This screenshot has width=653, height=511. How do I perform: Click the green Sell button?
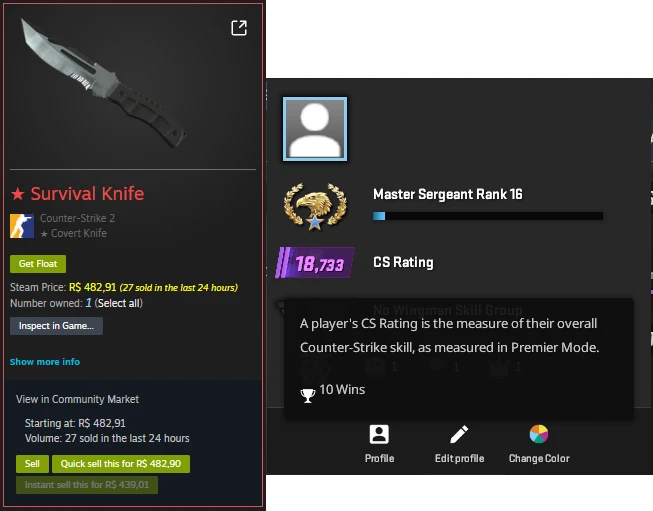32,464
